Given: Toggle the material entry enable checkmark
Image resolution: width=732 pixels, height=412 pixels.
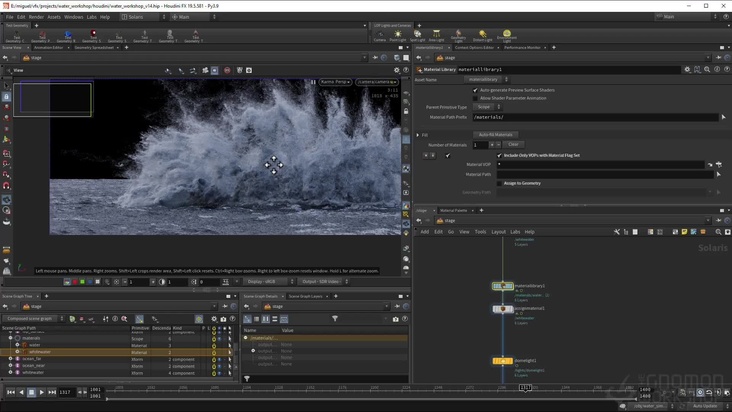Looking at the screenshot, I should tap(448, 155).
